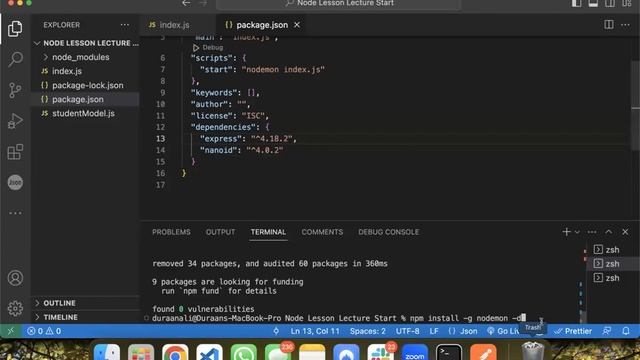The height and width of the screenshot is (360, 640).
Task: Expand the node_modules folder
Action: 86,57
